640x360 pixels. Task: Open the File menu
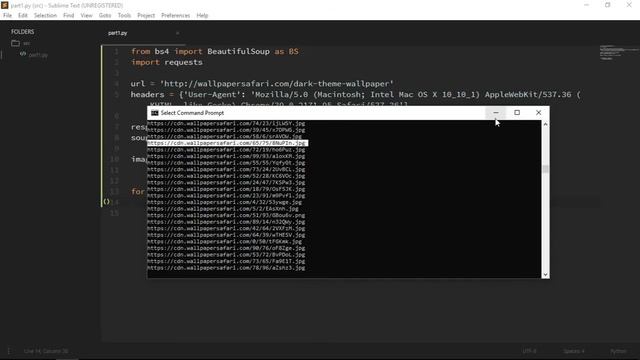click(x=7, y=16)
